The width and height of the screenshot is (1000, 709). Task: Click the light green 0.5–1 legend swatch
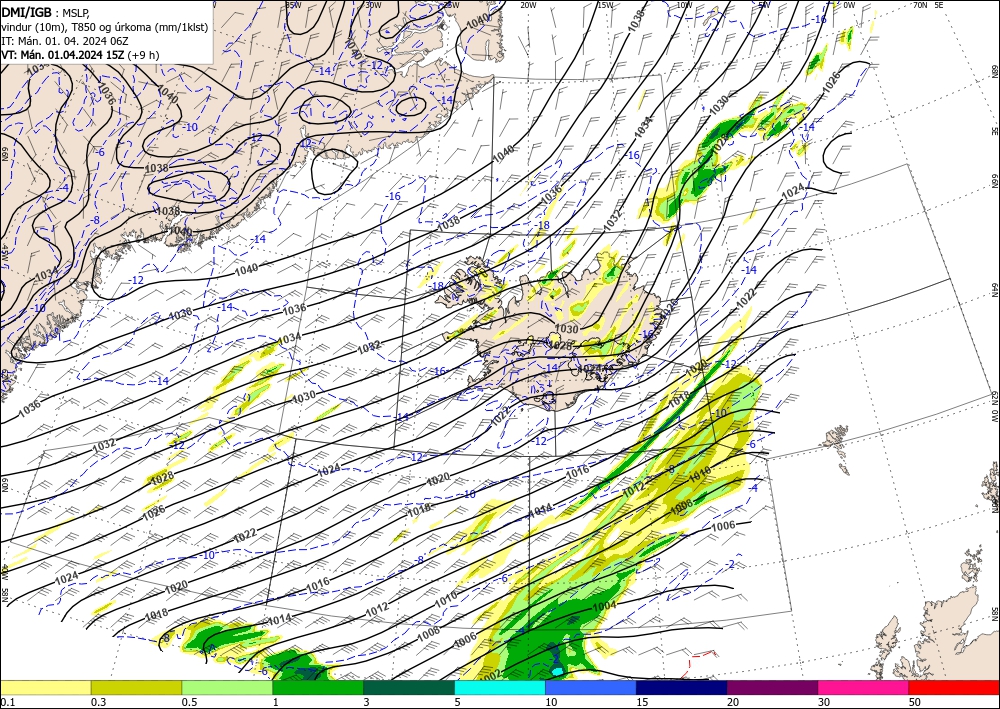227,687
